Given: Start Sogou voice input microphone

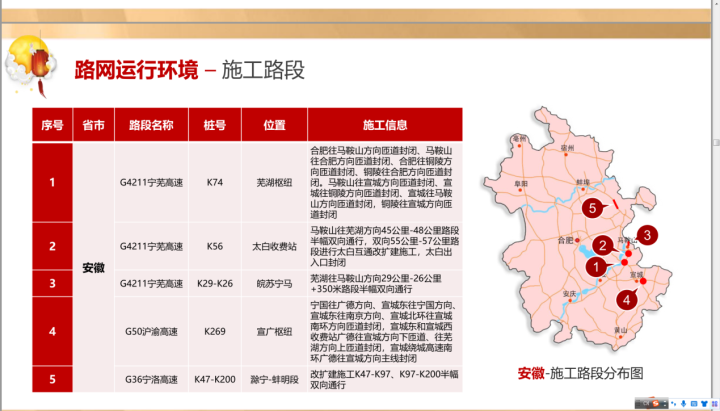Looking at the screenshot, I should tap(684, 403).
